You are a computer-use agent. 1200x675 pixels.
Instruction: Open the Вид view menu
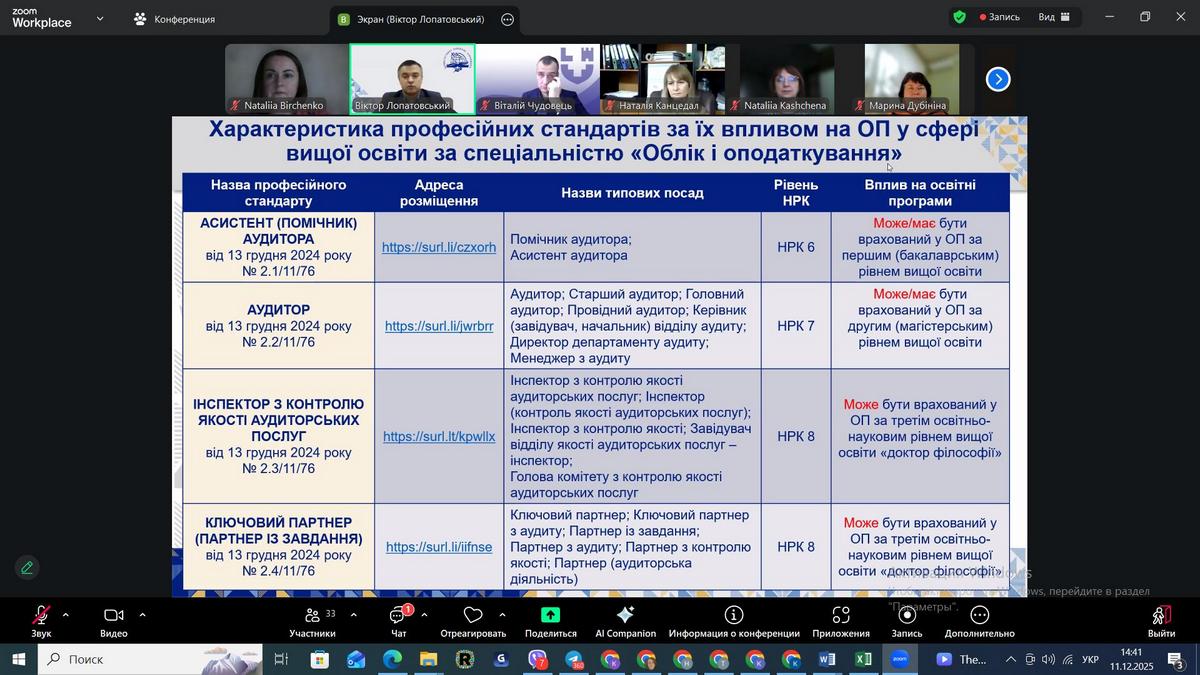1054,17
